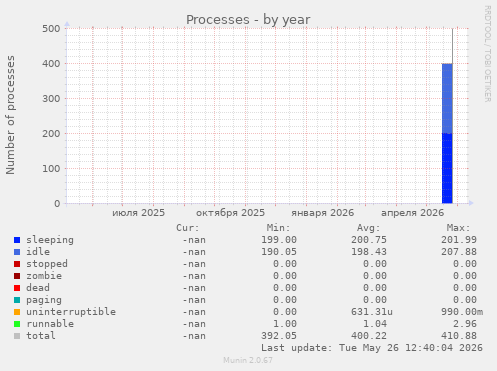Image resolution: width=497 pixels, height=371 pixels.
Task: Click the 100 y-axis tick label
Action: [51, 169]
